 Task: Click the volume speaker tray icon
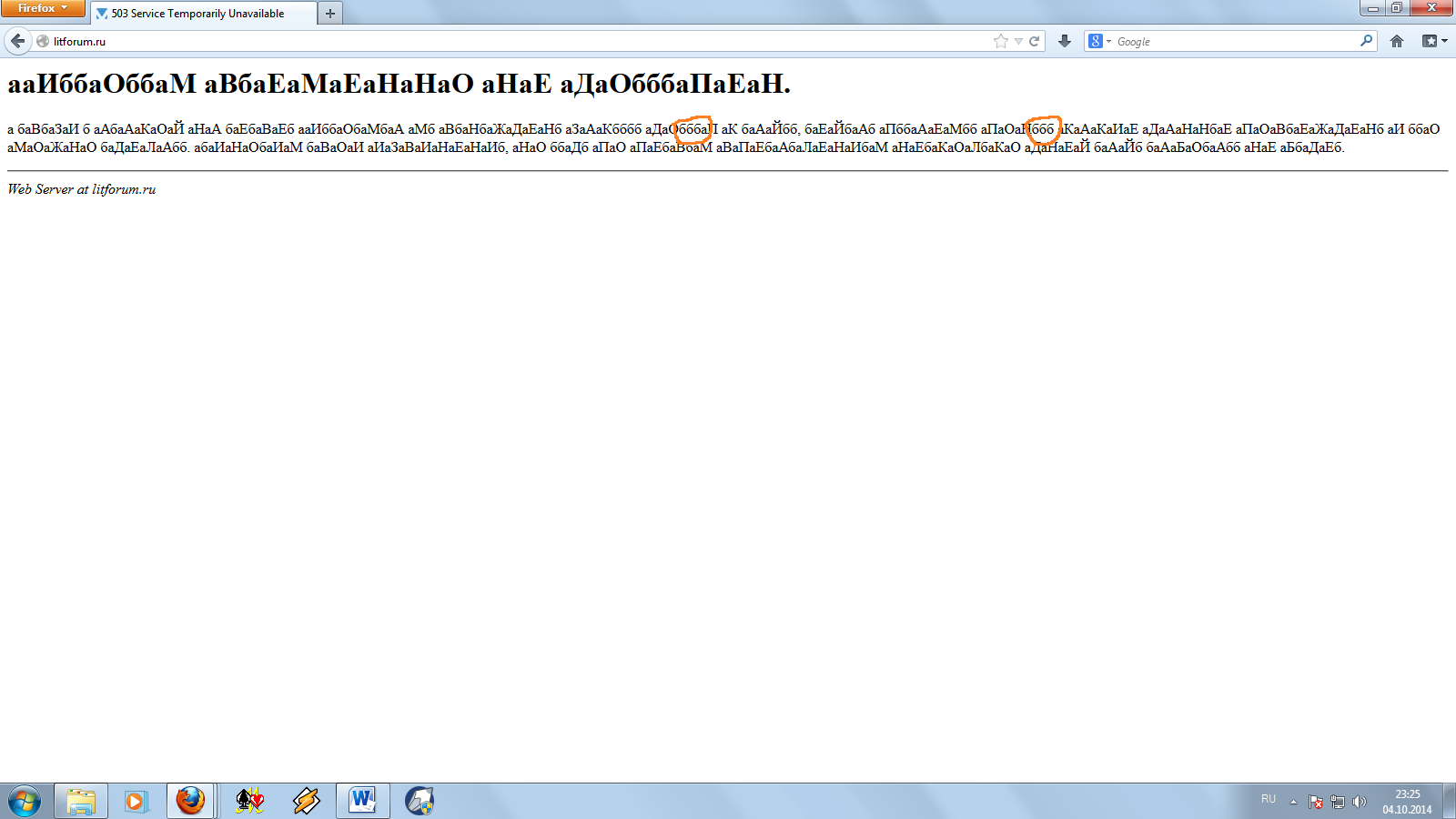pyautogui.click(x=1359, y=802)
